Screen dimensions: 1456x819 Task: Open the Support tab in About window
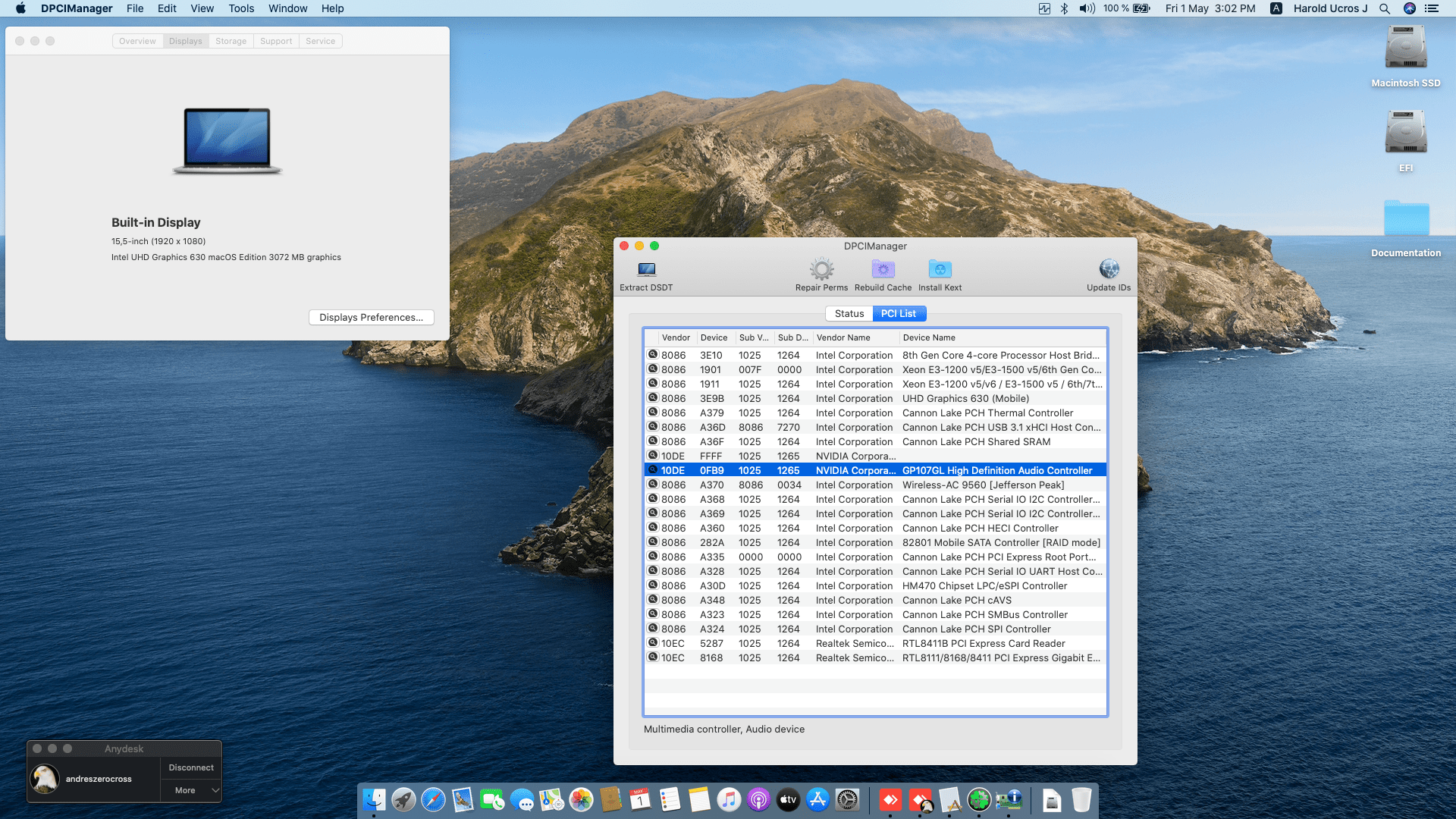coord(276,41)
